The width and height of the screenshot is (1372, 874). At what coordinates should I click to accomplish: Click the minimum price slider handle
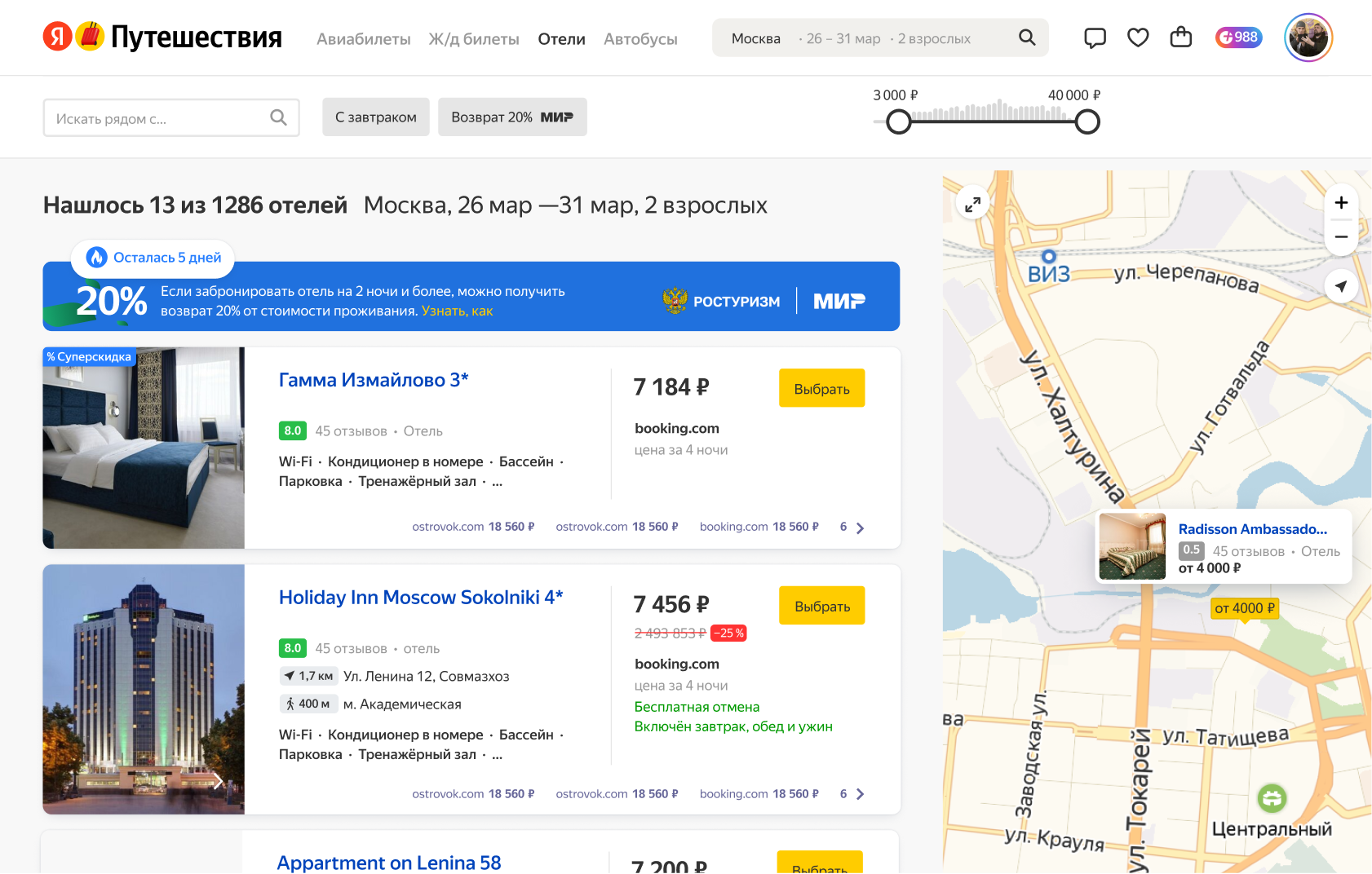pyautogui.click(x=899, y=121)
